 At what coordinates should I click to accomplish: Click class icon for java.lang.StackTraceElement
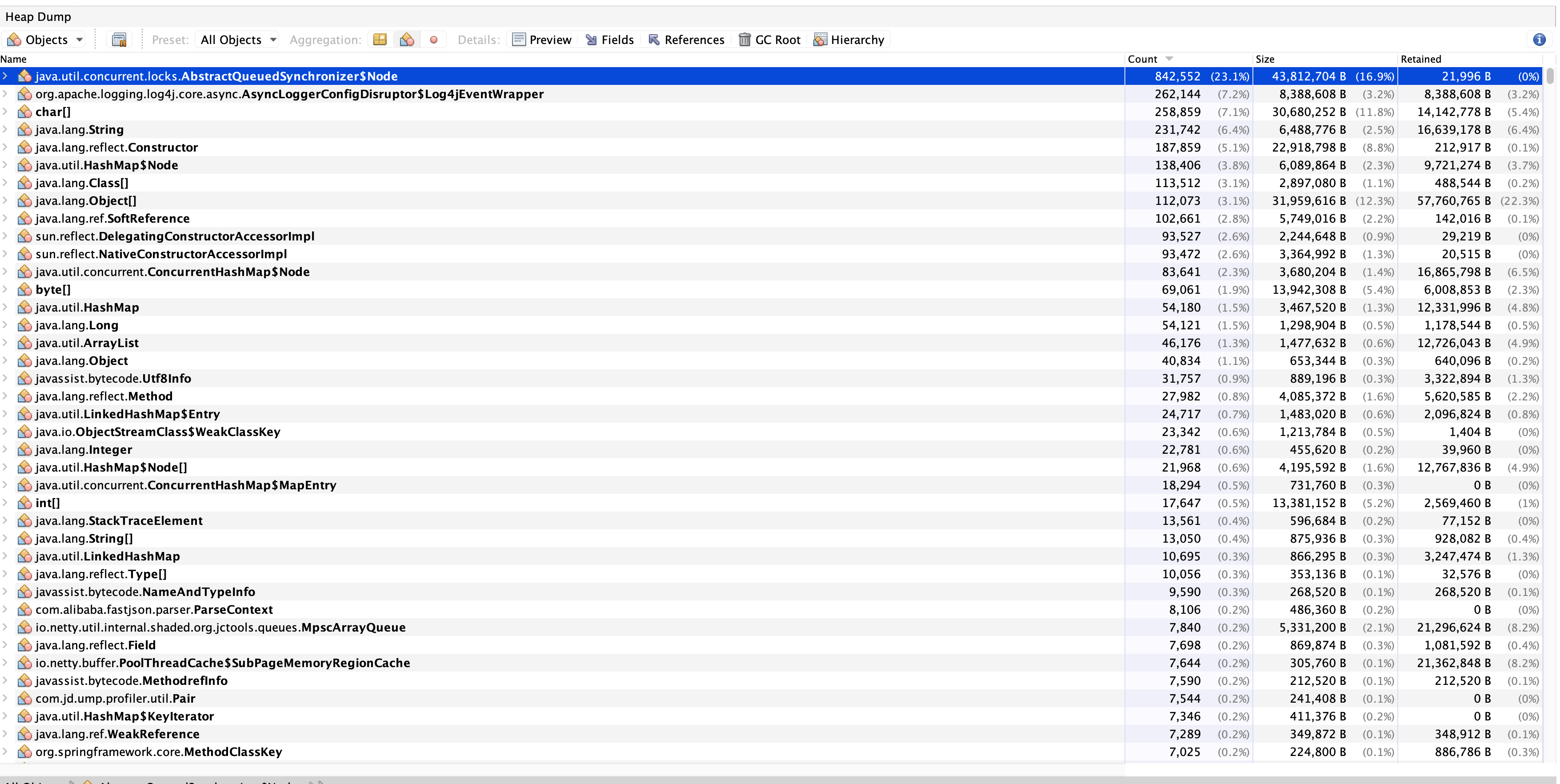point(25,520)
